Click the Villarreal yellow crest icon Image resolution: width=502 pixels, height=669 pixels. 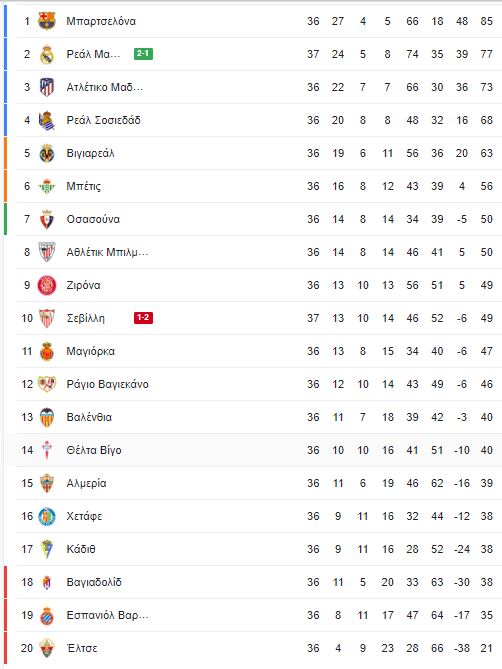tap(47, 153)
